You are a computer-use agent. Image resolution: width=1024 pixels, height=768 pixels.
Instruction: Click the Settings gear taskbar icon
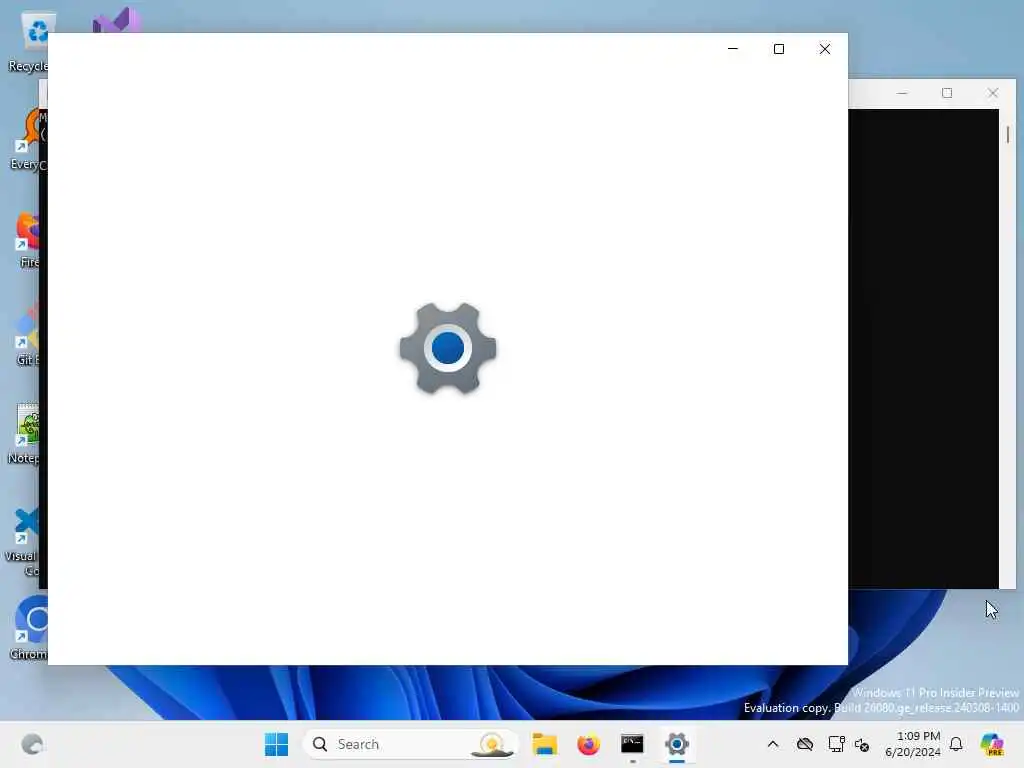(x=677, y=744)
